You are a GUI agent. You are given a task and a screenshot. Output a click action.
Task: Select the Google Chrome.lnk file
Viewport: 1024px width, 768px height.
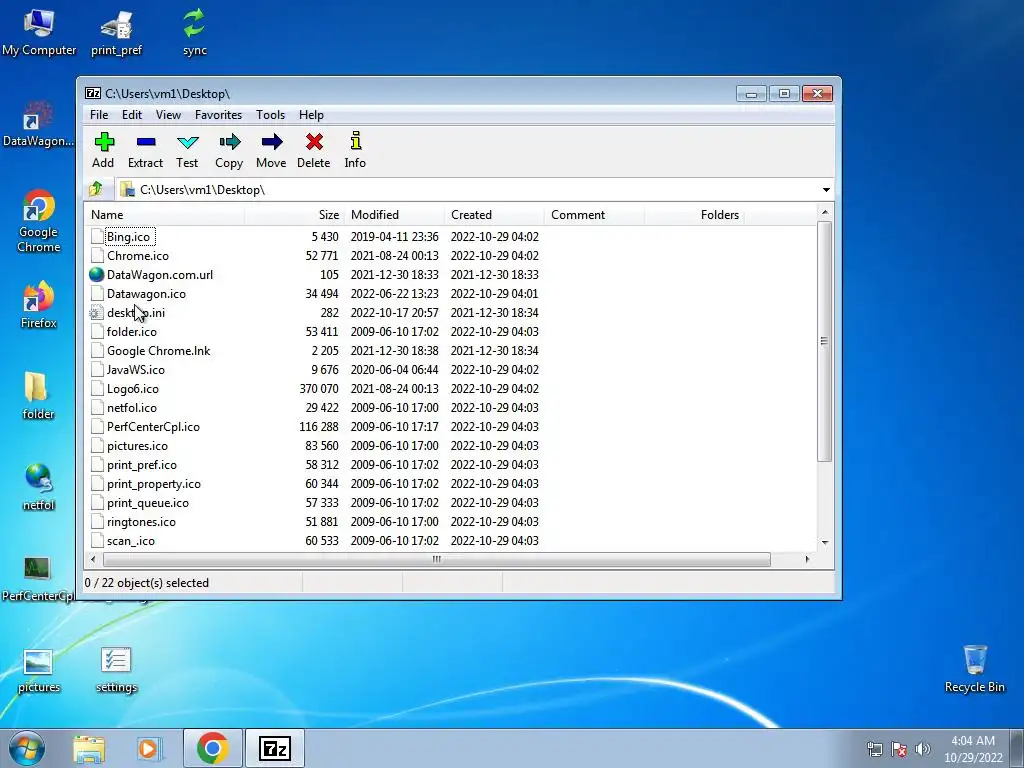(x=159, y=351)
